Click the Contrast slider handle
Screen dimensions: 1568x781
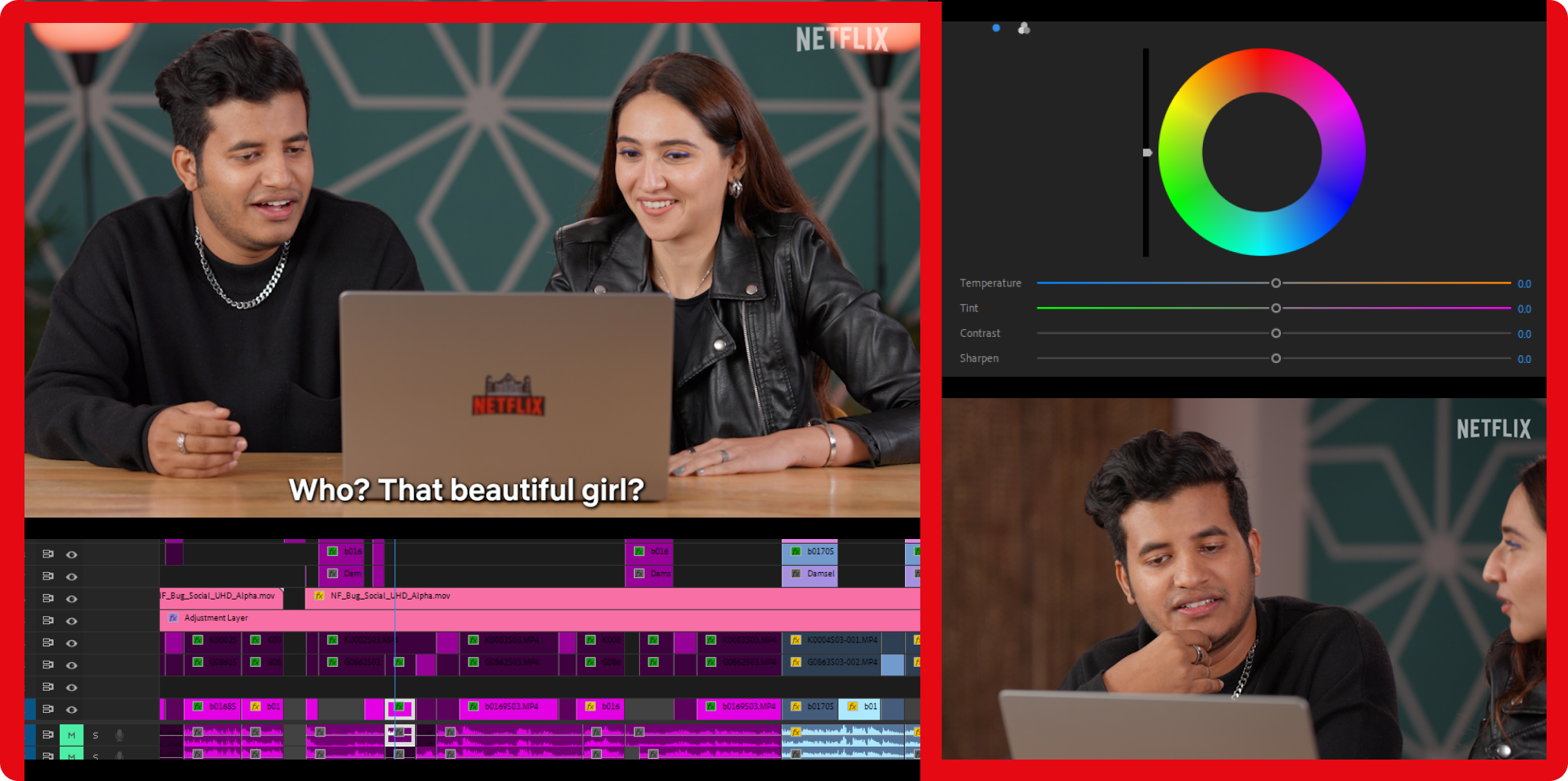(1276, 334)
